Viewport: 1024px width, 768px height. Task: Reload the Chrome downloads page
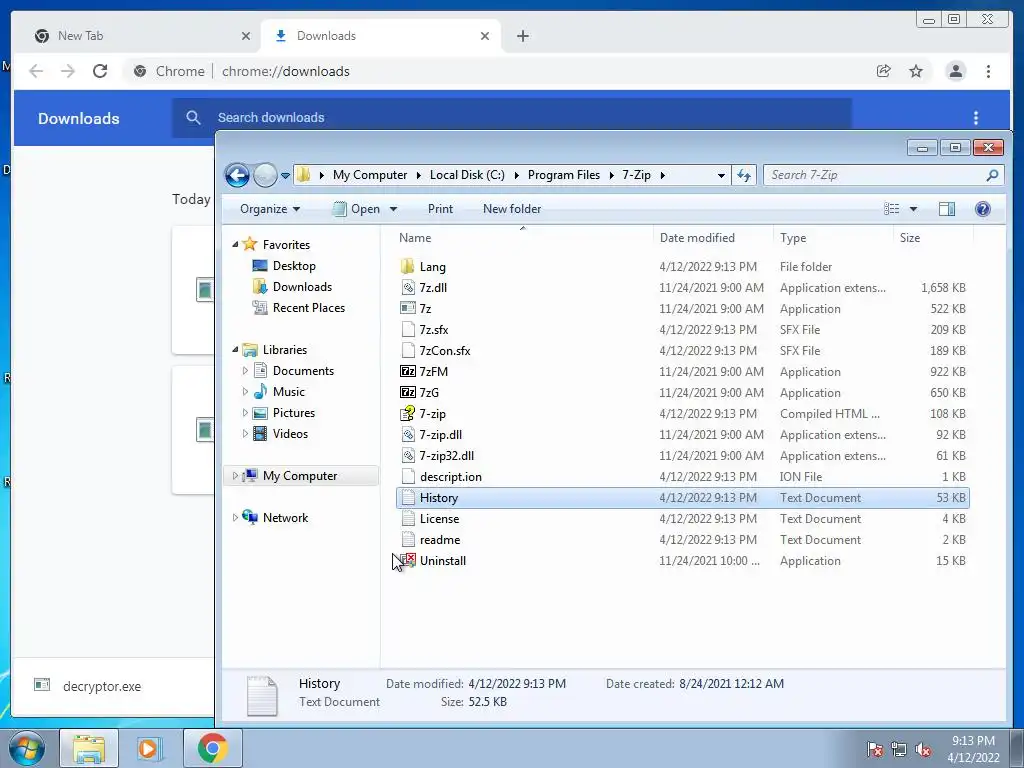click(100, 71)
